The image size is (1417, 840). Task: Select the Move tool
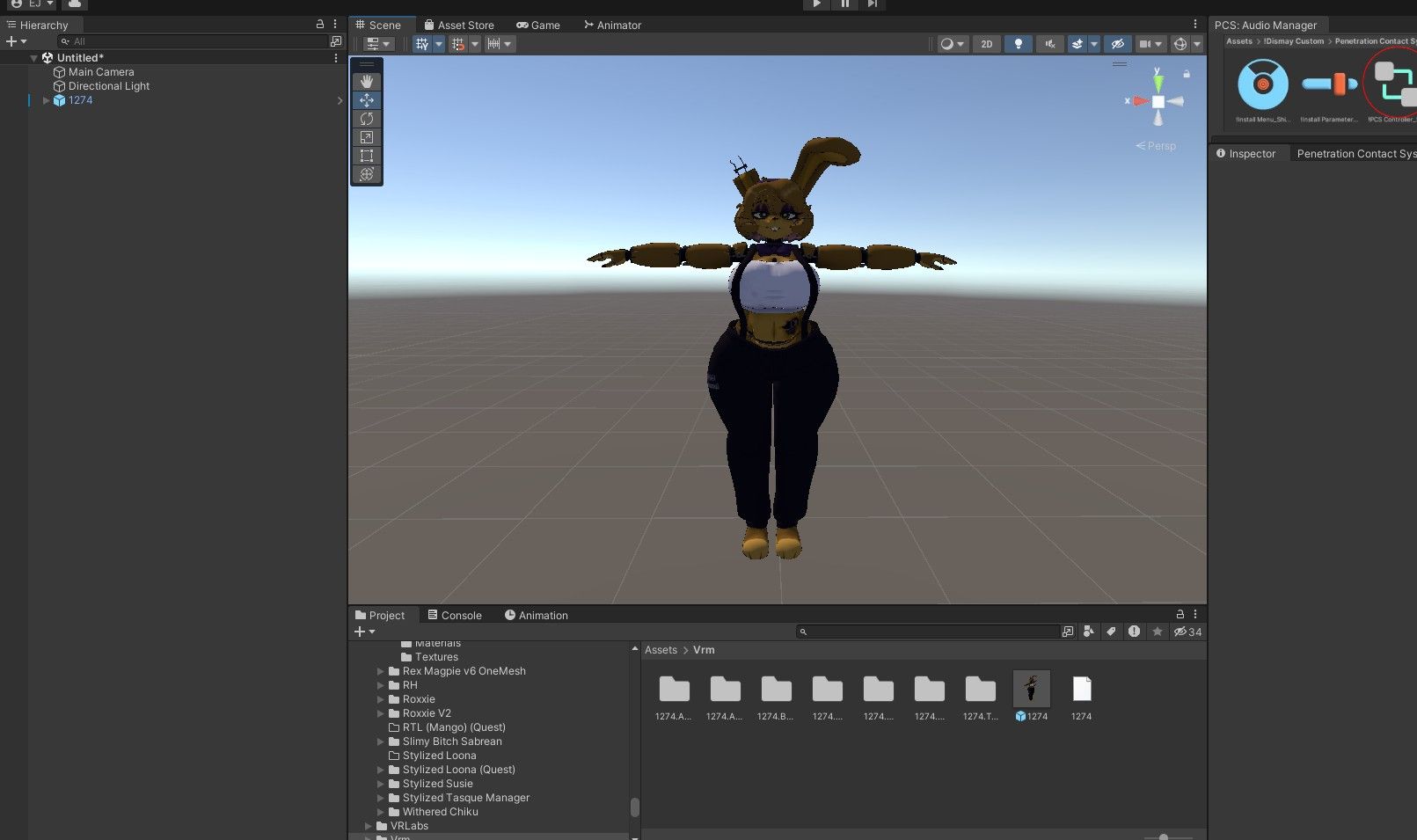tap(367, 100)
